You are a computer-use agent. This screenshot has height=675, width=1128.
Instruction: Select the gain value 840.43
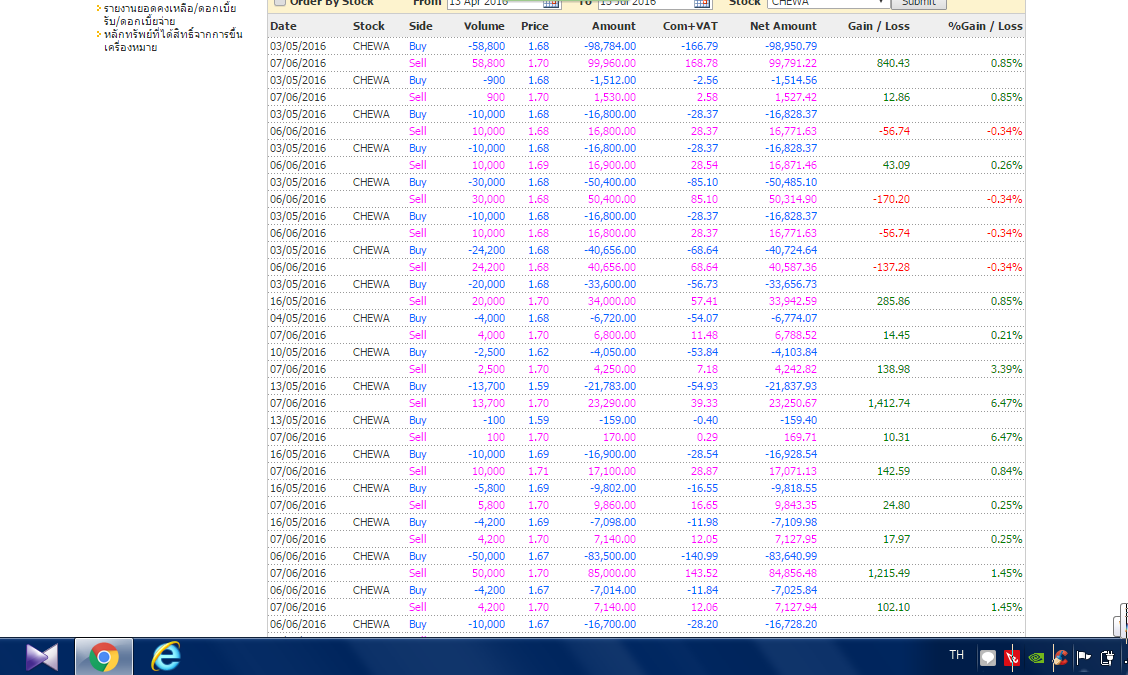tap(893, 63)
